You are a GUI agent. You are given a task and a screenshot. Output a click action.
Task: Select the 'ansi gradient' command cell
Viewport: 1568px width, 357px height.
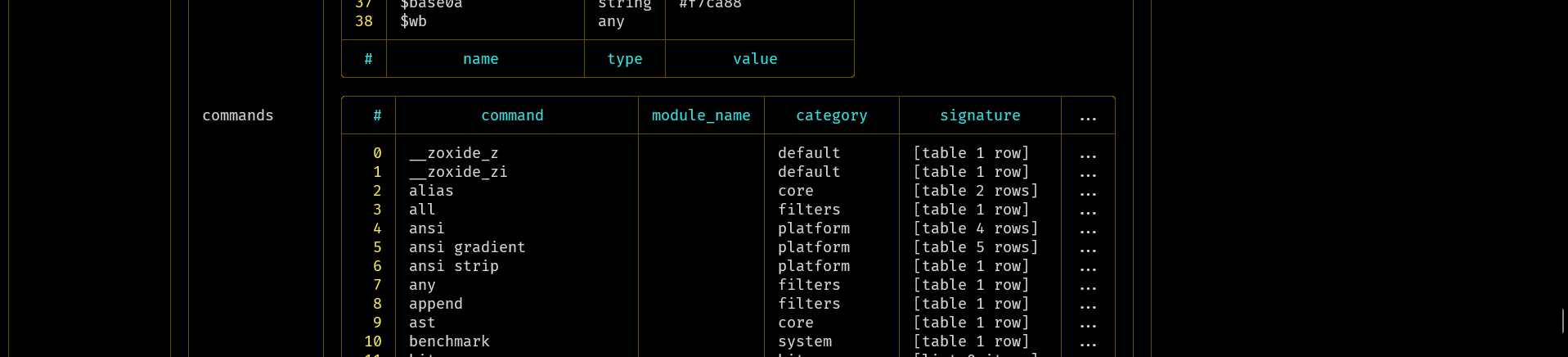click(x=467, y=247)
